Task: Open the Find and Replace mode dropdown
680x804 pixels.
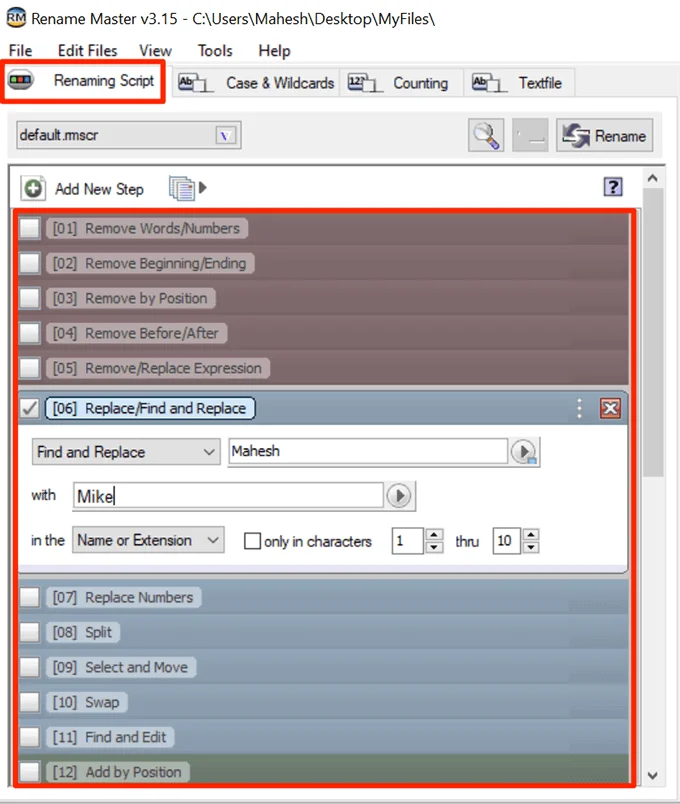Action: coord(126,452)
